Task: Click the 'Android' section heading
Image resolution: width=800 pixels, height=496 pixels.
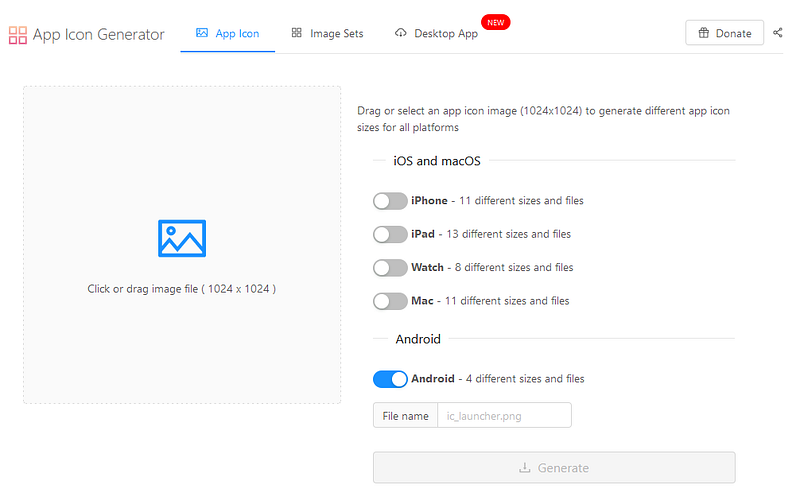Action: [x=418, y=339]
